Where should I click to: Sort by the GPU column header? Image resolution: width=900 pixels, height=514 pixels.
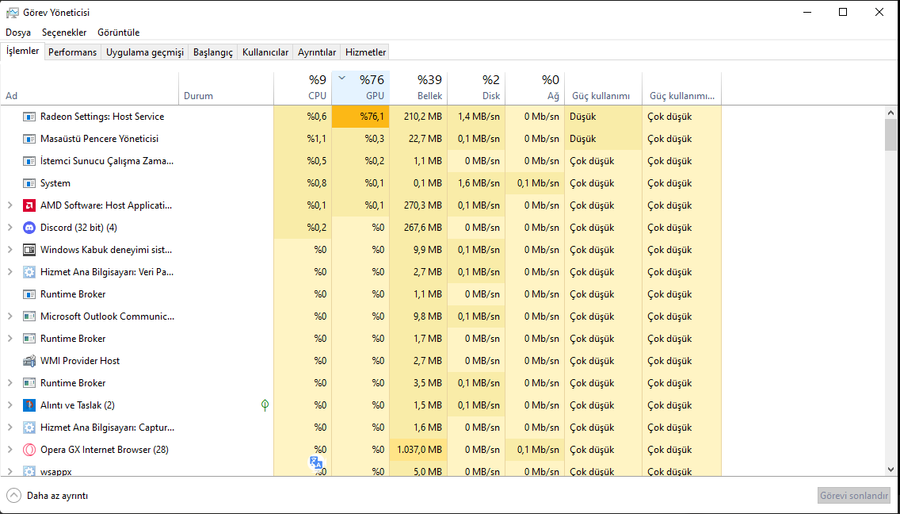pyautogui.click(x=360, y=88)
